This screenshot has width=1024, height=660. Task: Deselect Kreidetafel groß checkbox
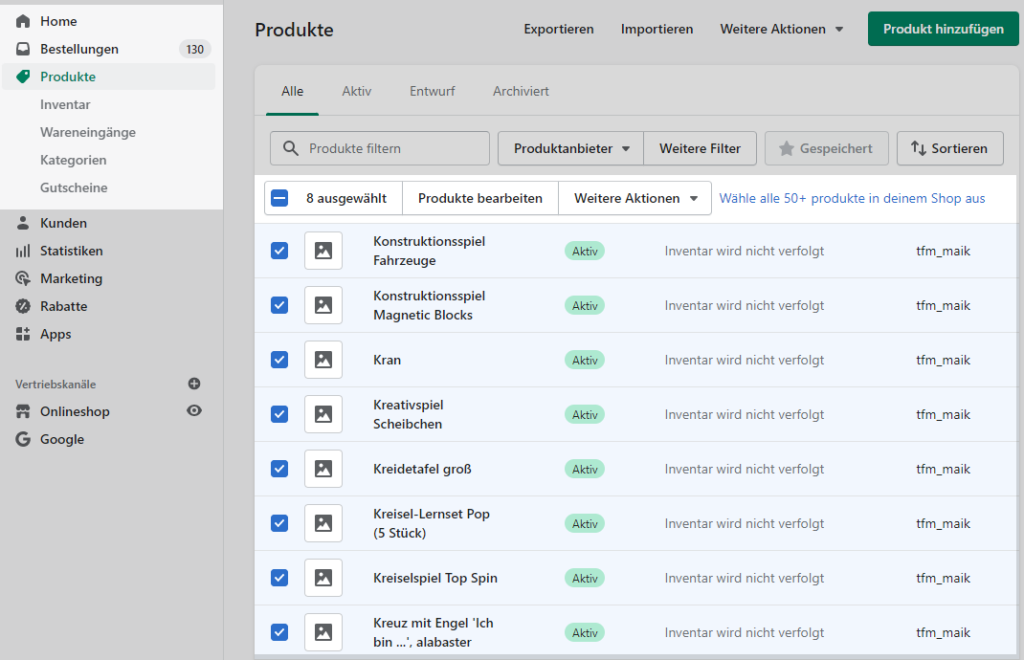(x=280, y=469)
